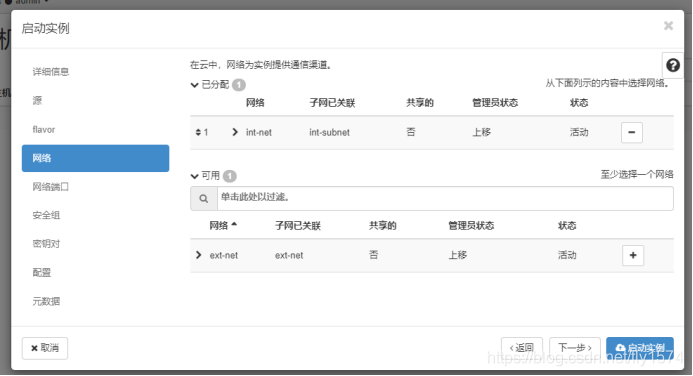Close the 启动实例 dialog with X

pos(668,26)
